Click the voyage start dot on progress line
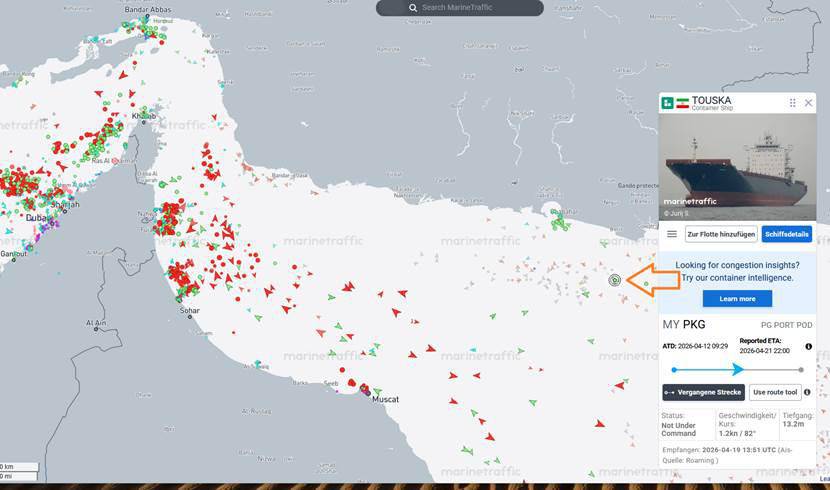Viewport: 830px width, 490px height. tap(674, 370)
